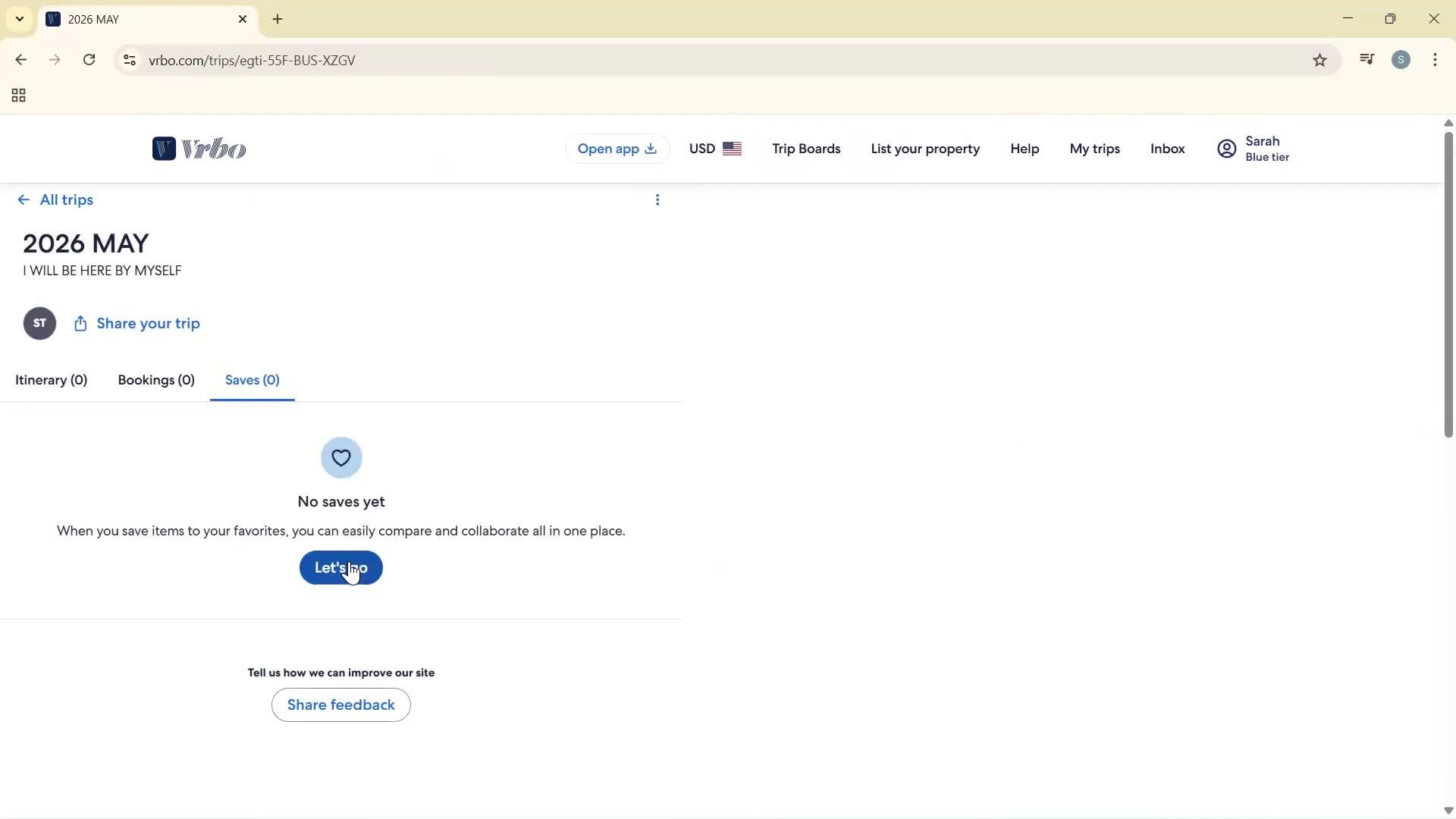Viewport: 1456px width, 819px height.
Task: Go back to All trips
Action: pyautogui.click(x=55, y=200)
